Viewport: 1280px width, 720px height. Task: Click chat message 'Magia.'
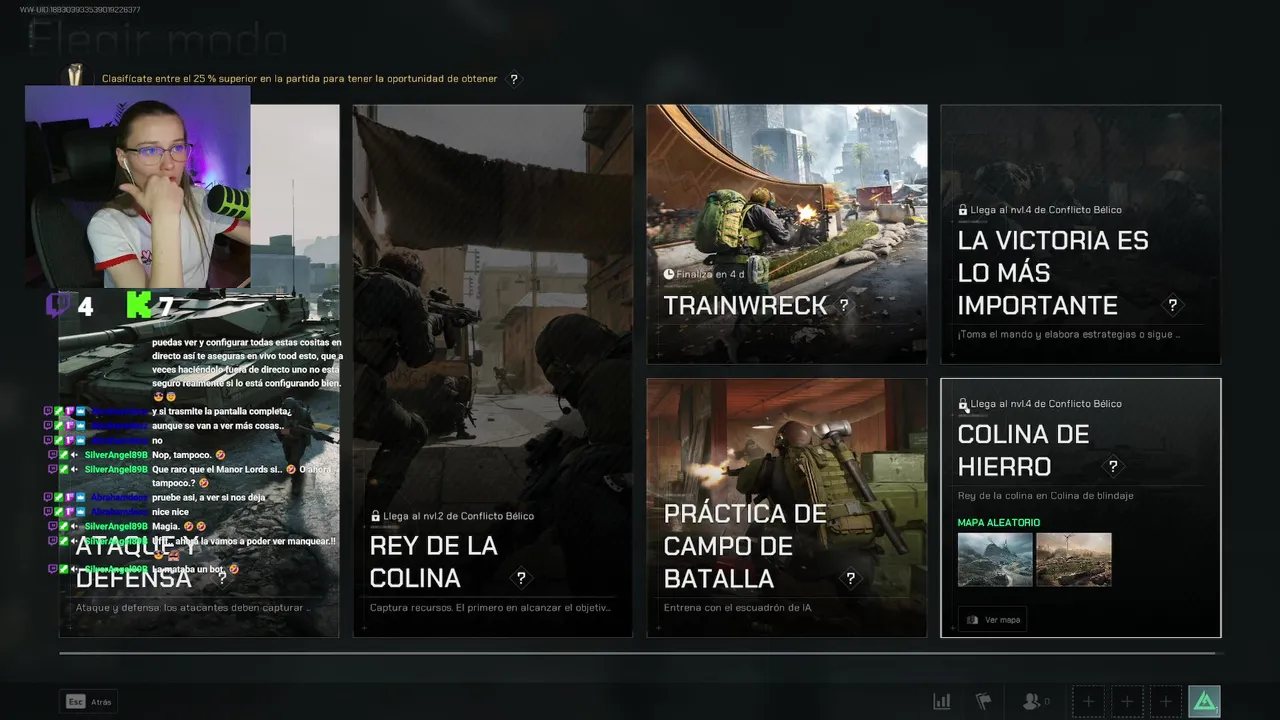tap(166, 526)
